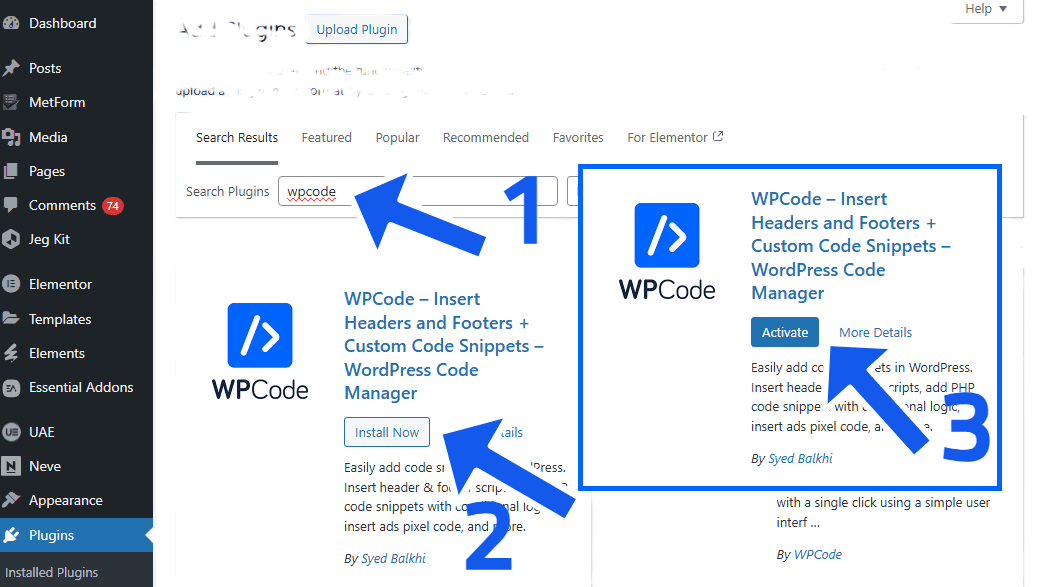The image size is (1037, 587).
Task: Click the Appearance paintbrush icon
Action: (x=11, y=500)
